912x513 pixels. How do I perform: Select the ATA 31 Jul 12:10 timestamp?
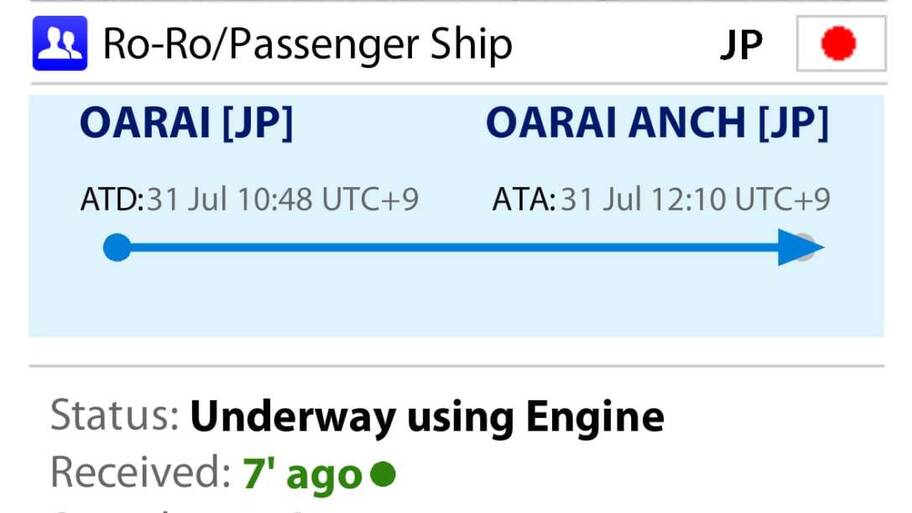695,200
